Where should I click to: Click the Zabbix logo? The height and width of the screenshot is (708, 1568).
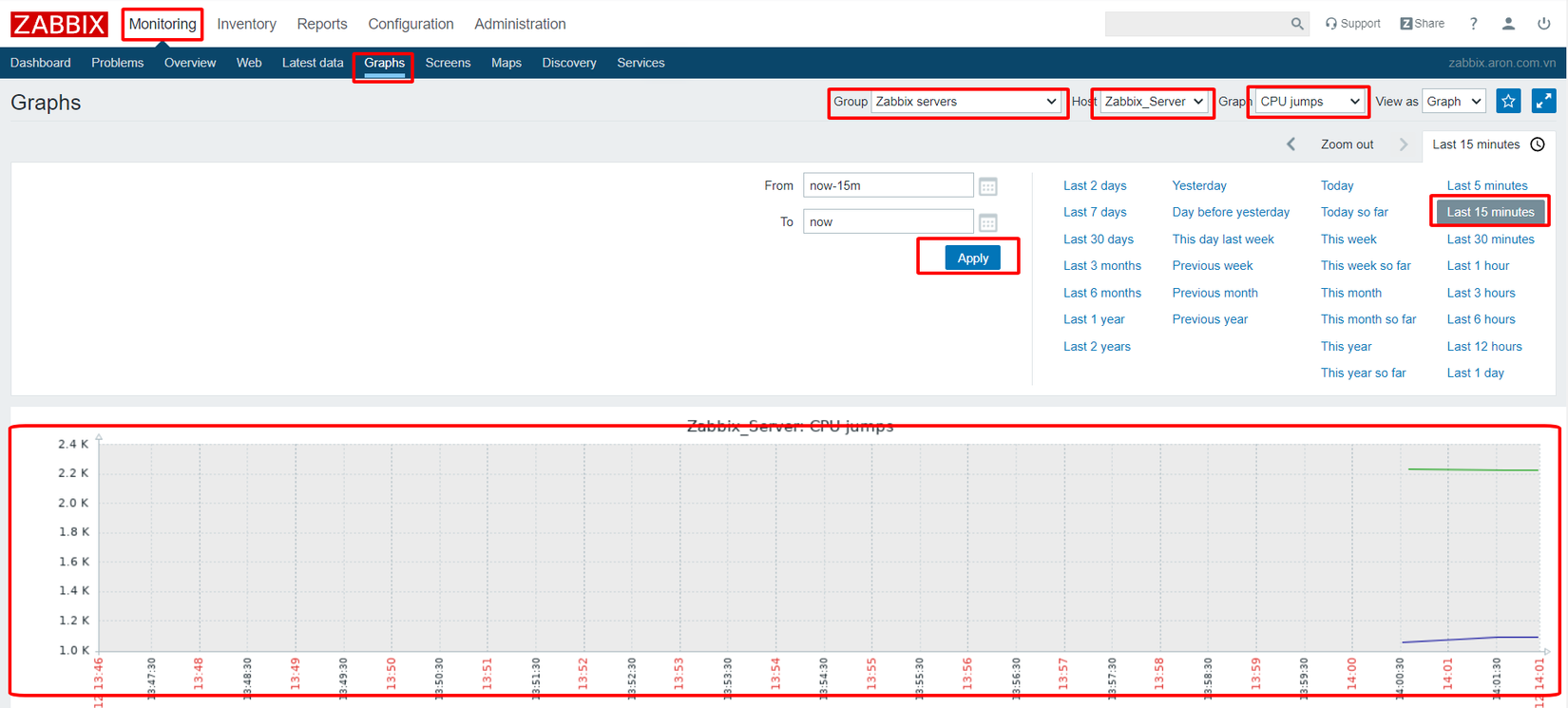59,24
